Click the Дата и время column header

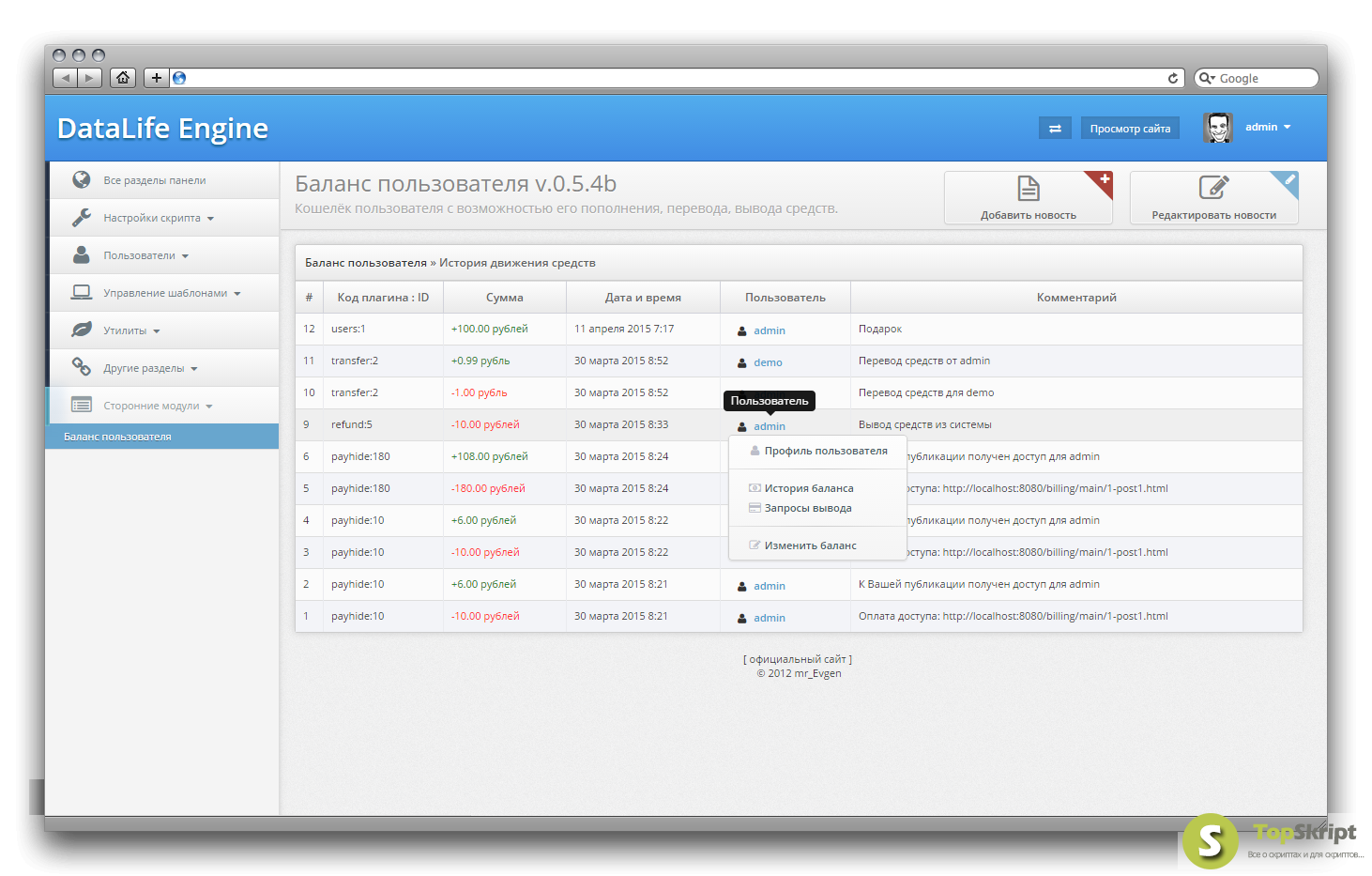[643, 298]
